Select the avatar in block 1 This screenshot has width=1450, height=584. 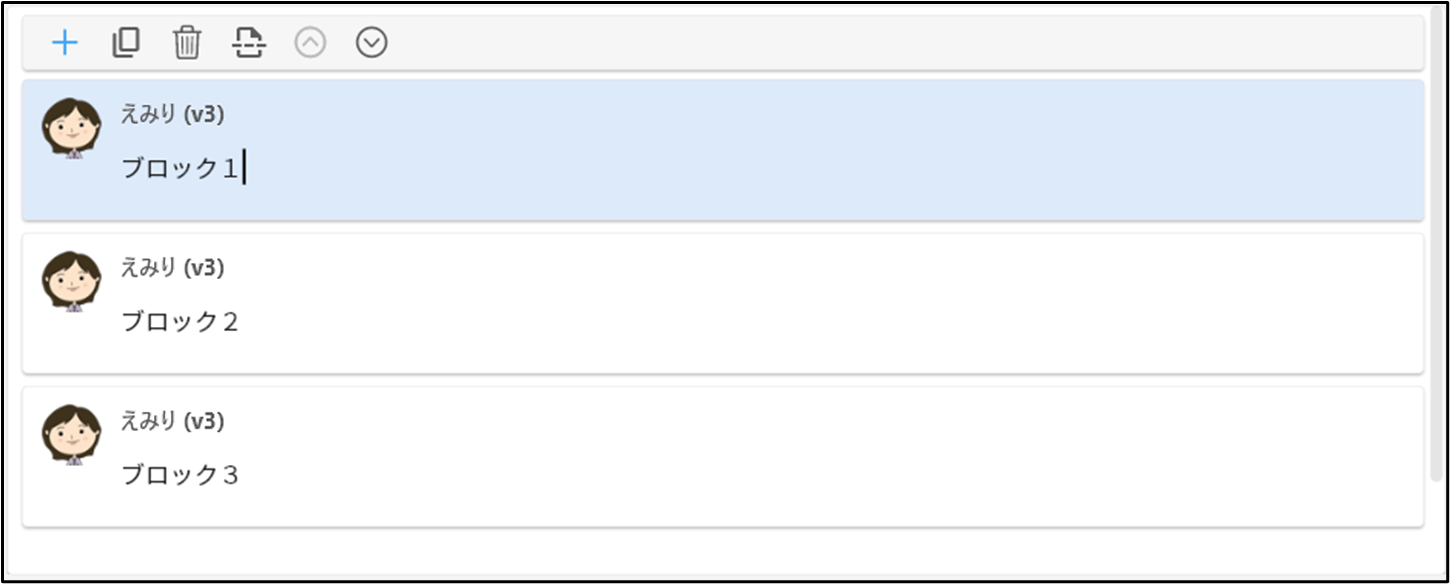(x=71, y=128)
